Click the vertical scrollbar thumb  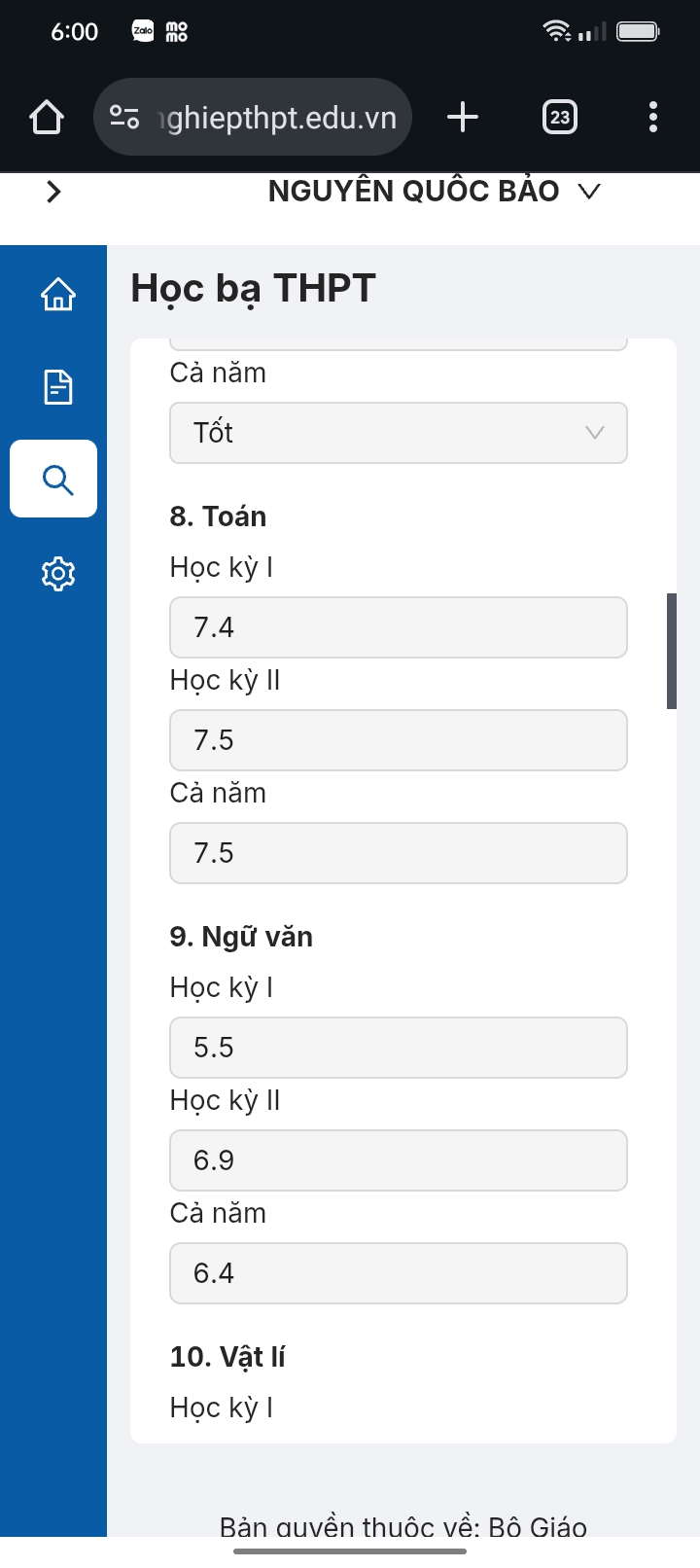point(671,651)
